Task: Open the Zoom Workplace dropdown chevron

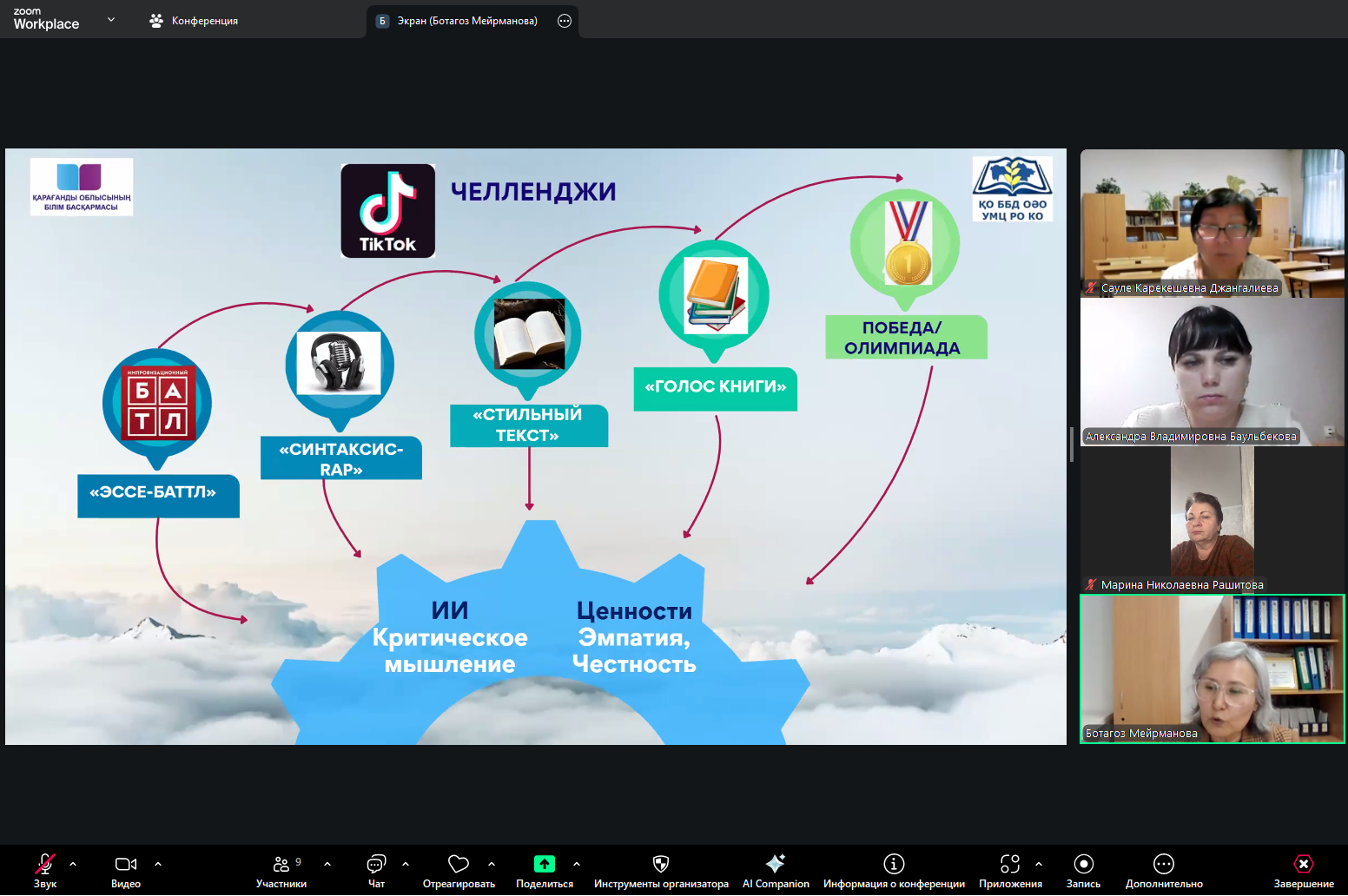Action: point(111,19)
